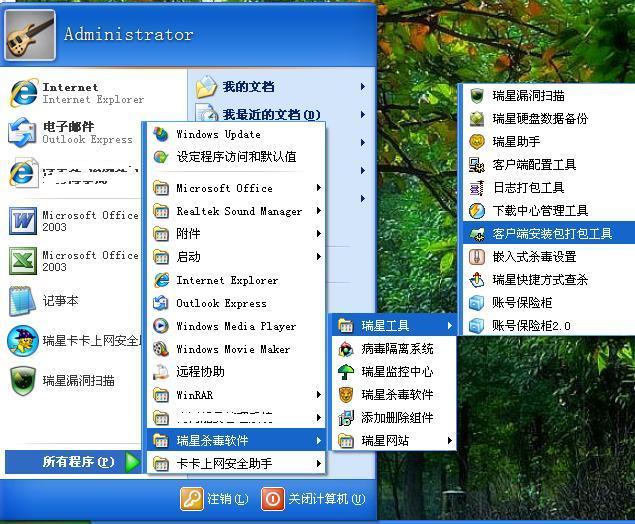Launch the 瑞星监控中心 green umbrella icon

pos(346,372)
